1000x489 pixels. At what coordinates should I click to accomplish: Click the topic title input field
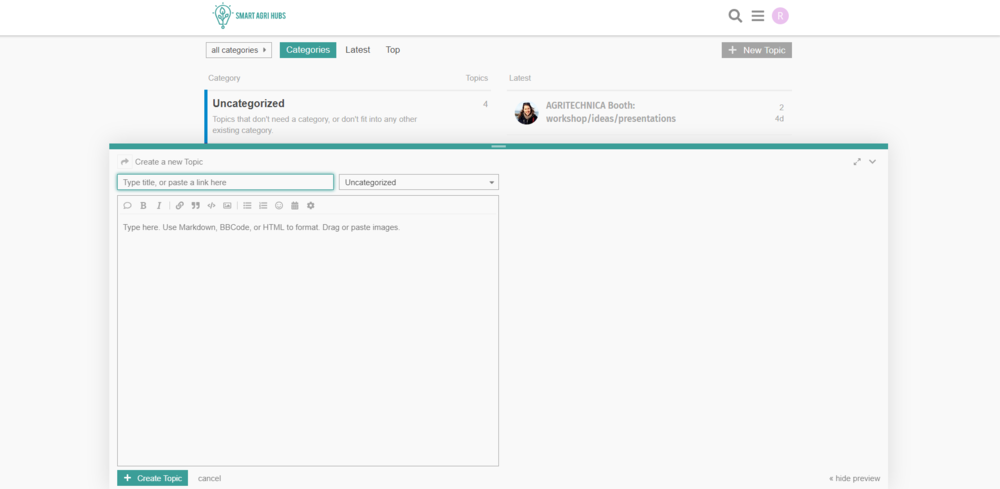[x=225, y=182]
